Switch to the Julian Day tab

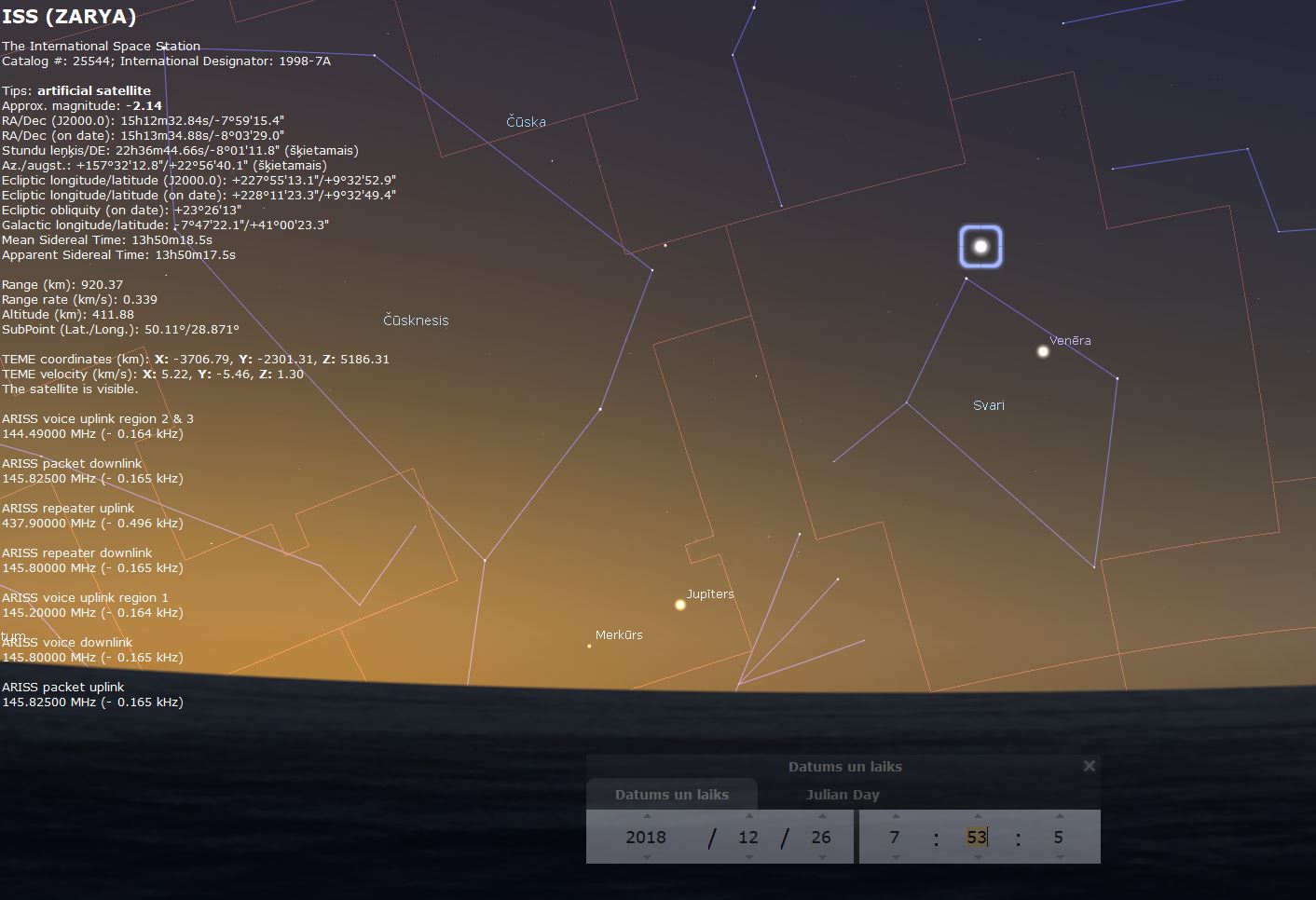point(843,795)
